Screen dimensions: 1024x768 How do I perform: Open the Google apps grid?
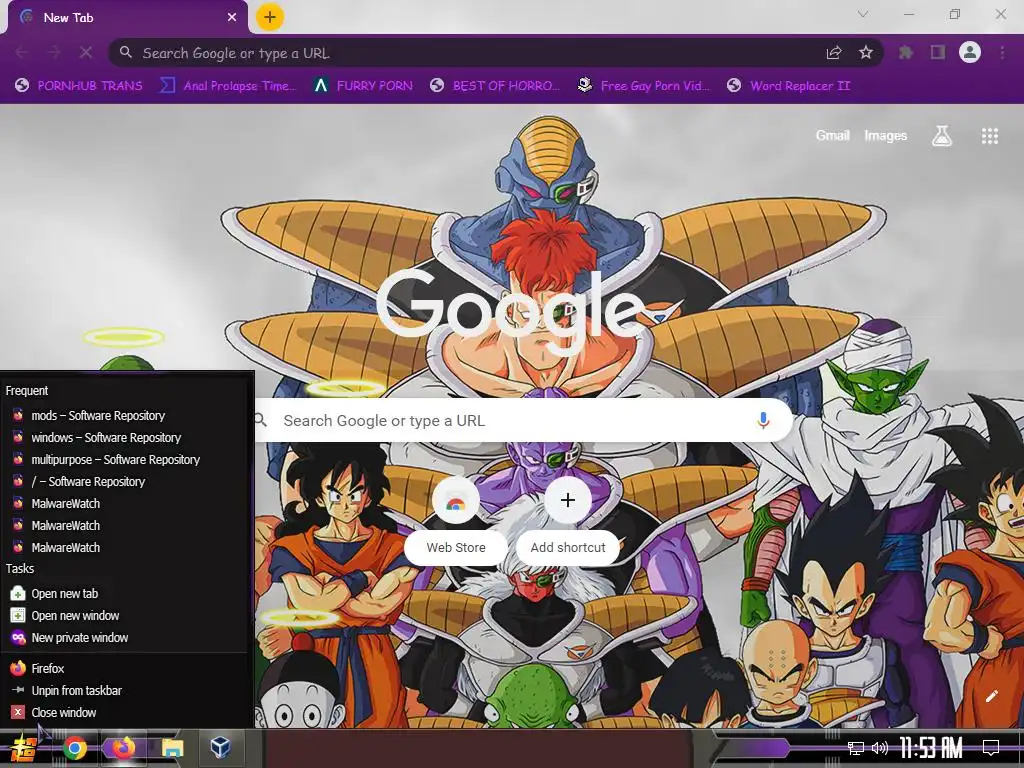990,136
